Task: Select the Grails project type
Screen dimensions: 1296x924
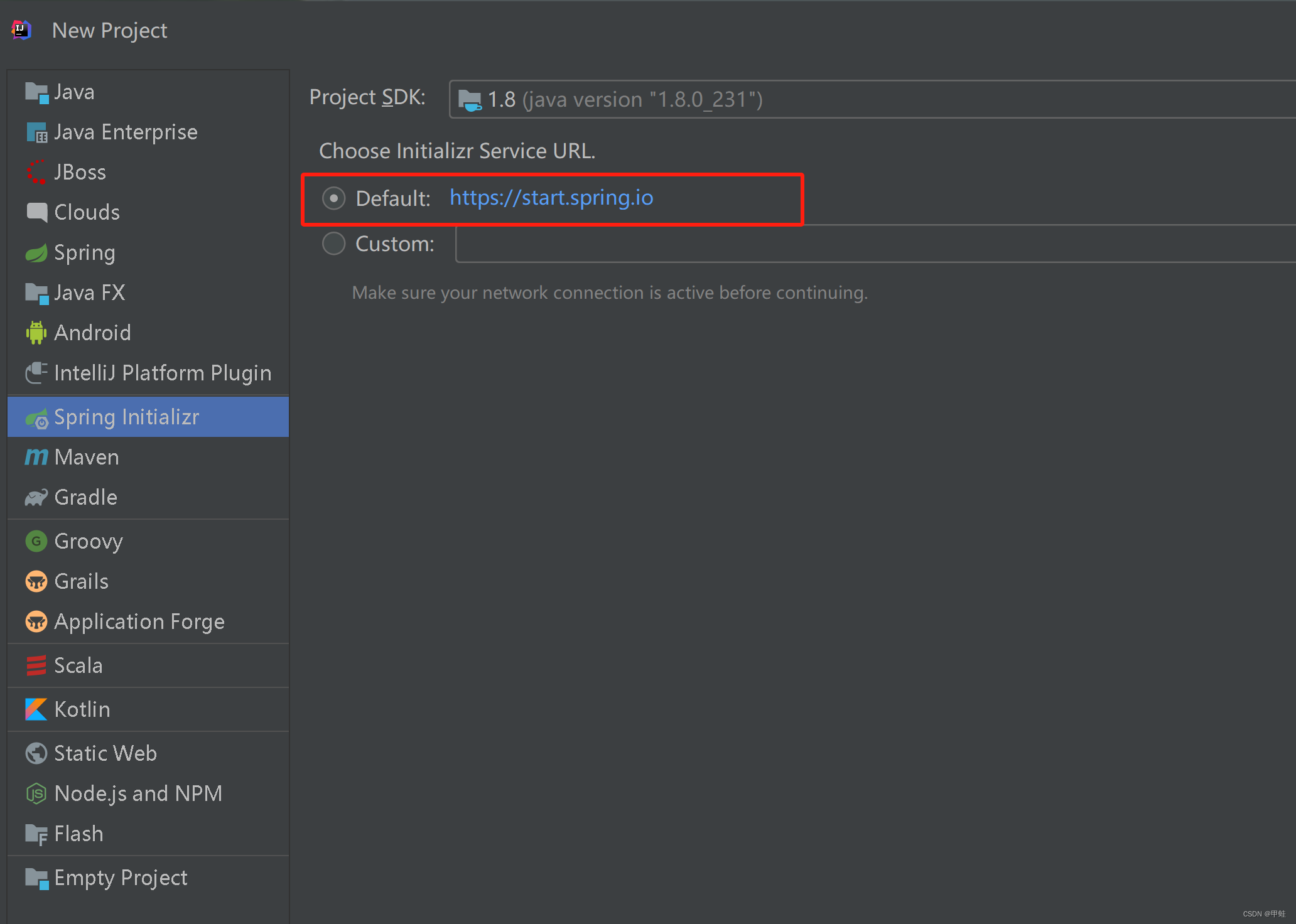Action: coord(81,581)
